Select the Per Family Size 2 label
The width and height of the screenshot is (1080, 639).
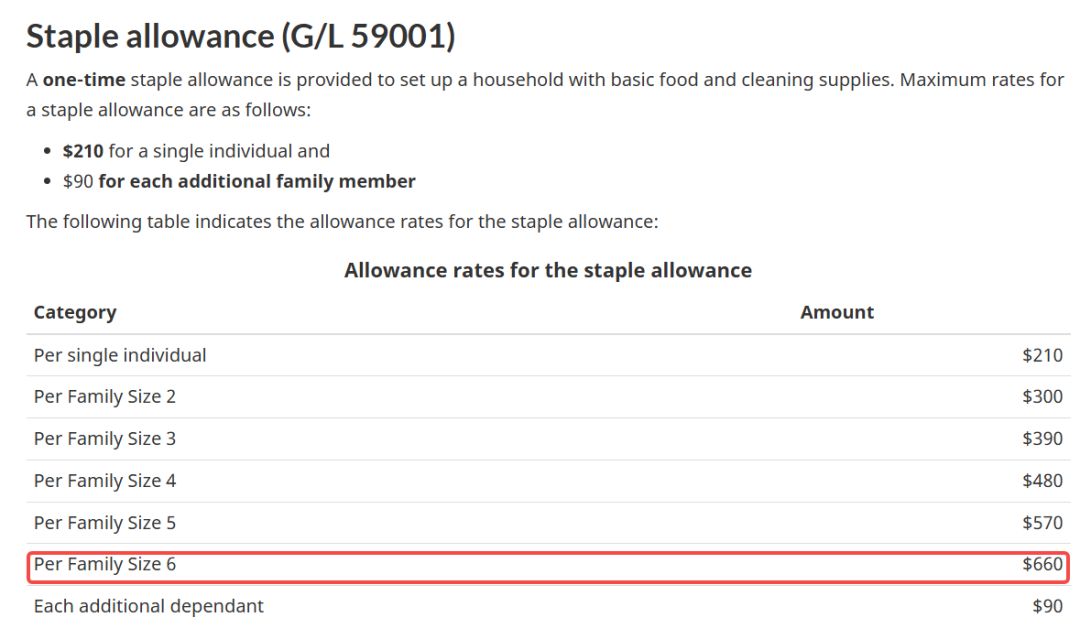coord(105,397)
